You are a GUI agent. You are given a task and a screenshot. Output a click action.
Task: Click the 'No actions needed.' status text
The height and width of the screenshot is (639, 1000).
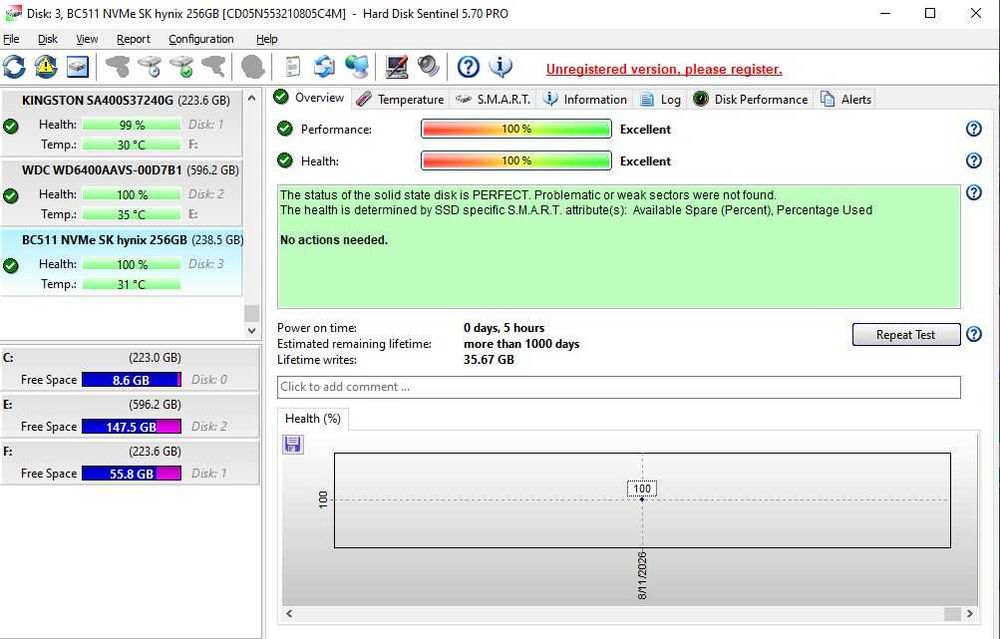tap(334, 240)
